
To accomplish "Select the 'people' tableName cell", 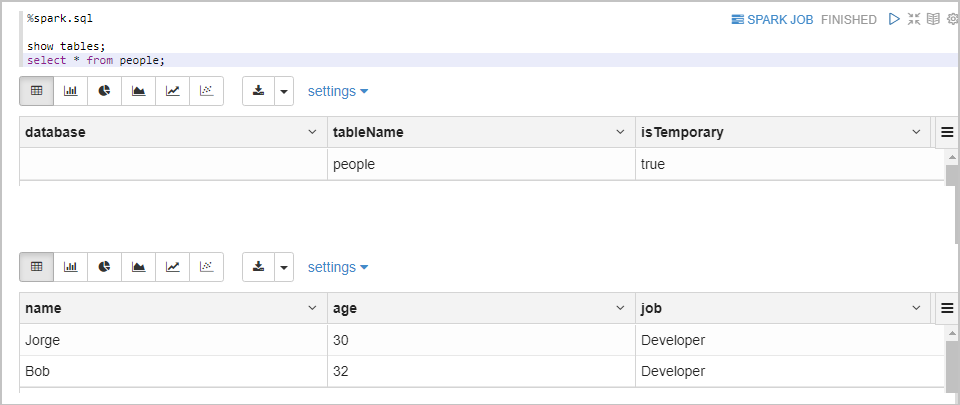I will pos(481,164).
